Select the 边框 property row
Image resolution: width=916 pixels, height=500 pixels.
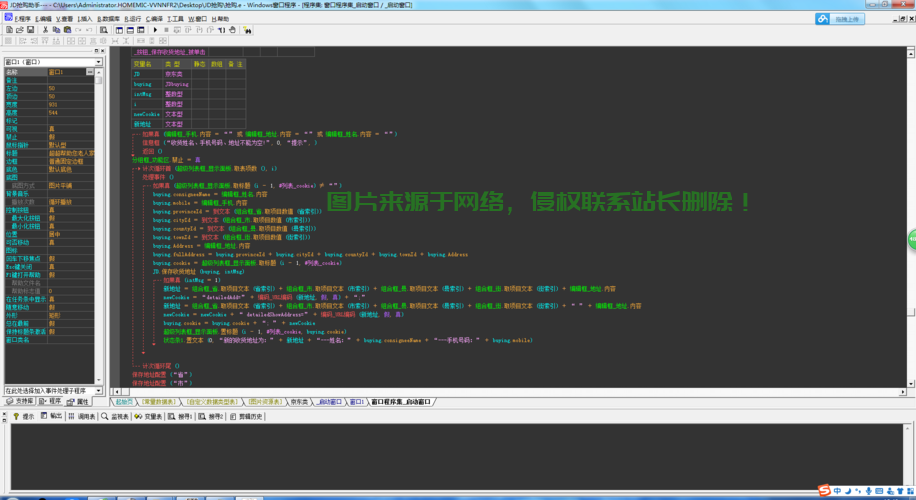(49, 161)
